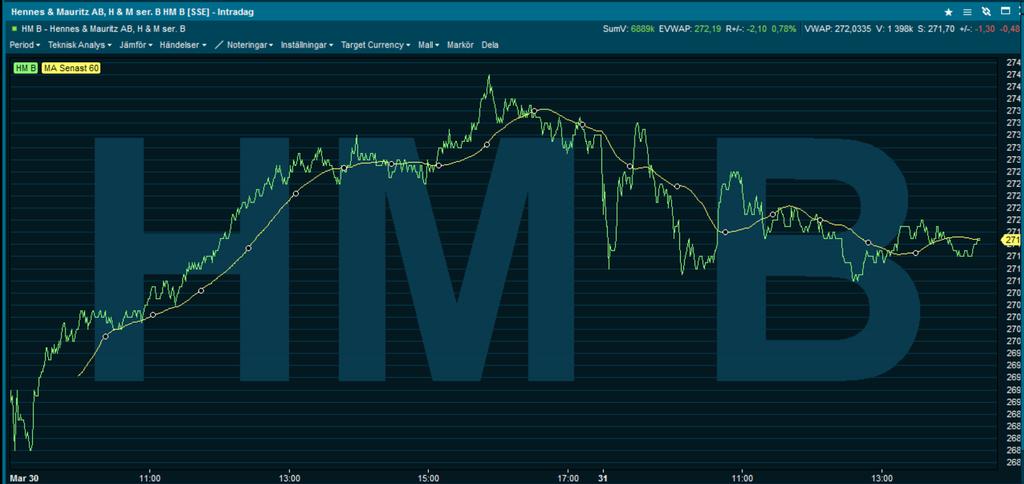This screenshot has height=484, width=1024.
Task: Click the 15:00 time axis label
Action: point(428,477)
